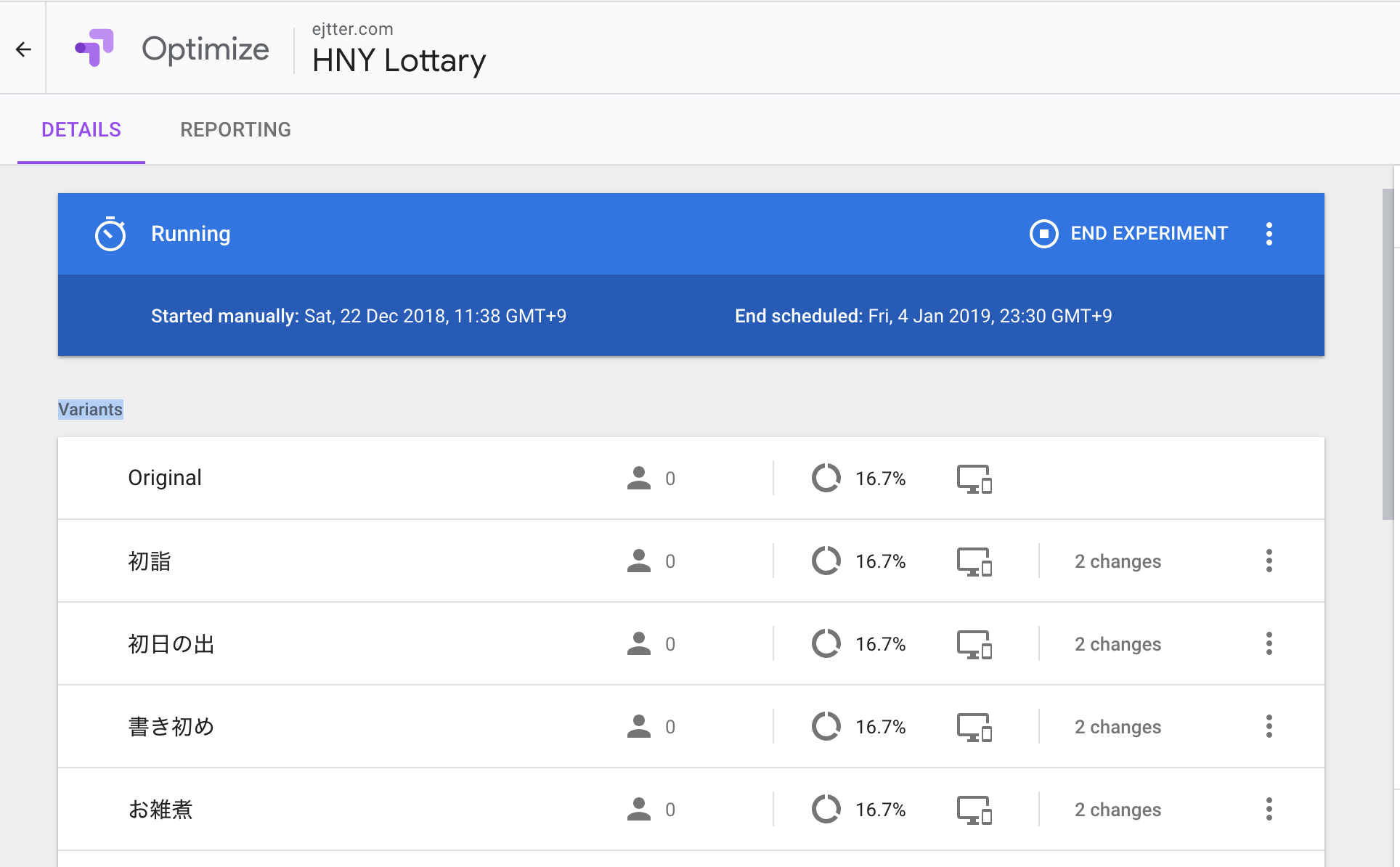This screenshot has height=867, width=1400.
Task: Click the device preview icon for Original
Action: pyautogui.click(x=974, y=479)
